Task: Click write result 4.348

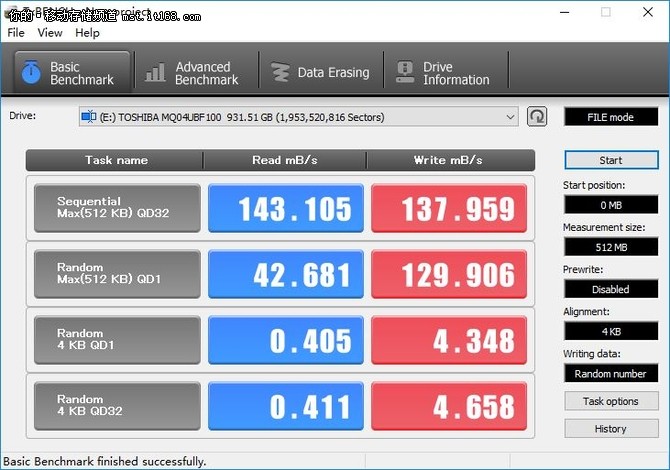Action: 449,340
